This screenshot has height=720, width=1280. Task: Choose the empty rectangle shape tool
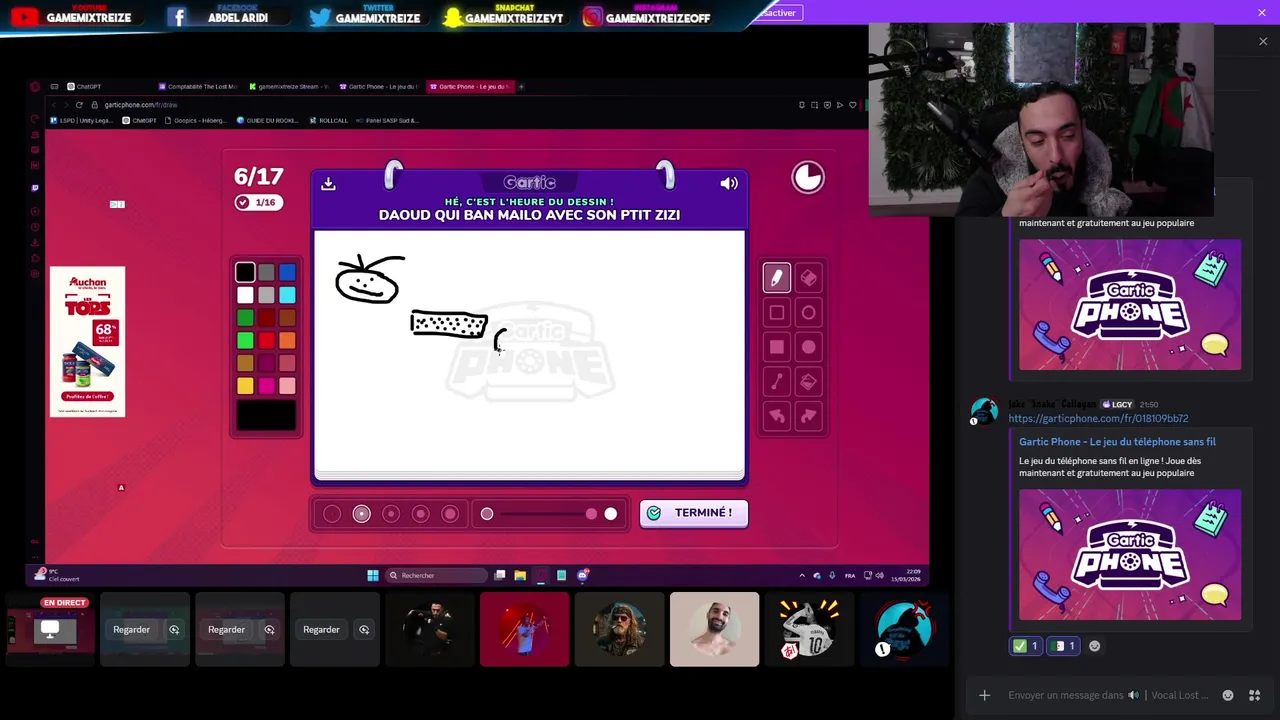[777, 313]
